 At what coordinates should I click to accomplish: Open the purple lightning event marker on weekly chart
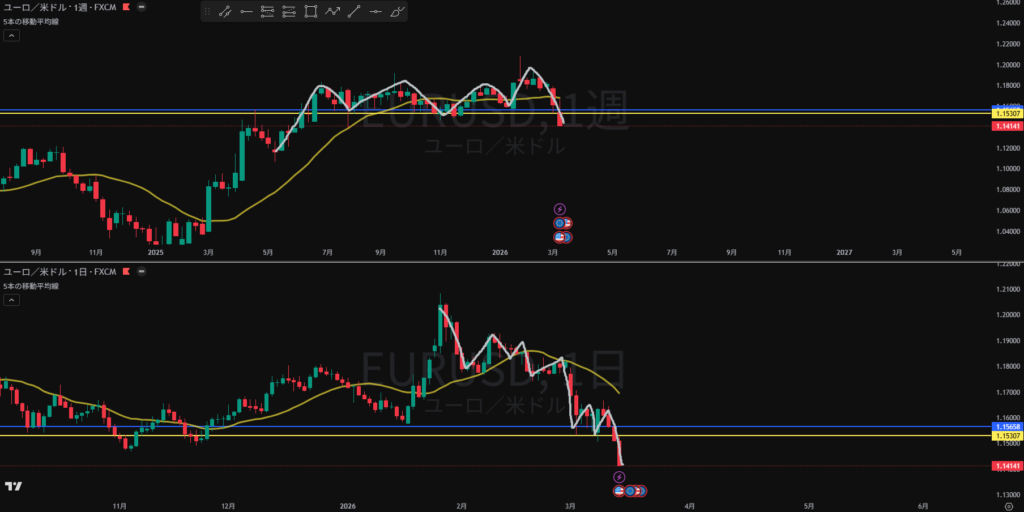click(x=561, y=208)
